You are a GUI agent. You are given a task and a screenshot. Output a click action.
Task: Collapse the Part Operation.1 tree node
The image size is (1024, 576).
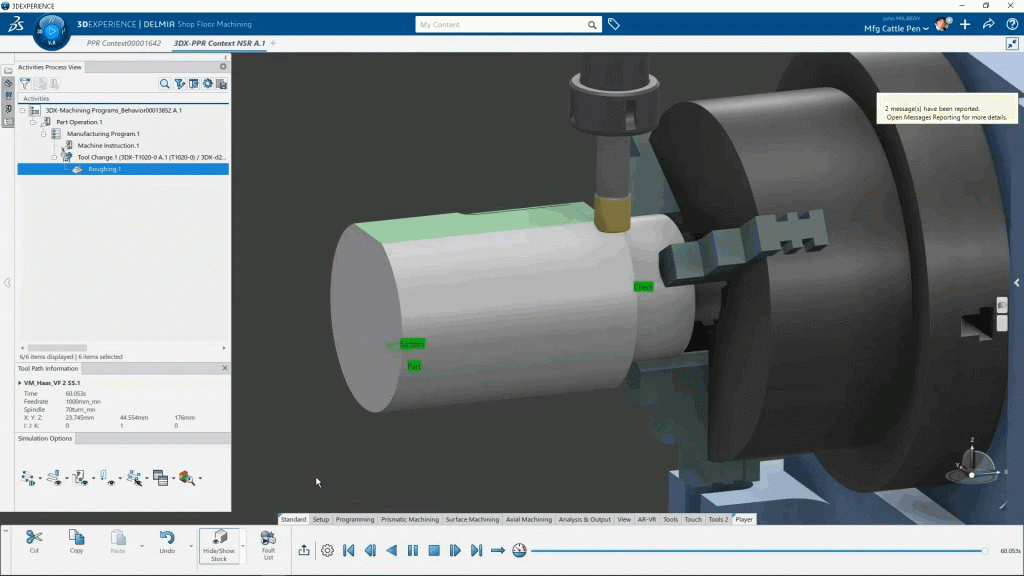33,122
